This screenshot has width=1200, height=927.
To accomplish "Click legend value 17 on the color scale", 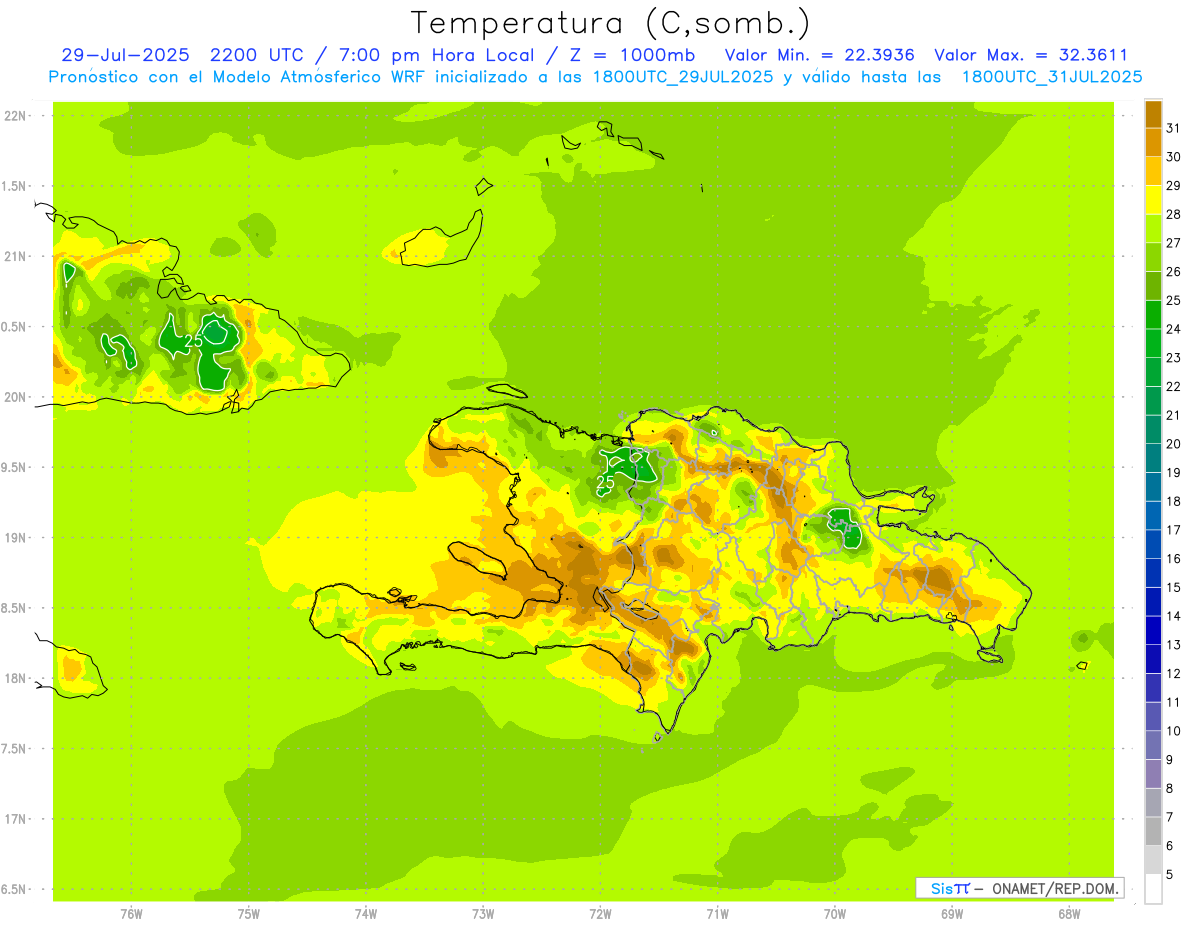I will point(1174,530).
